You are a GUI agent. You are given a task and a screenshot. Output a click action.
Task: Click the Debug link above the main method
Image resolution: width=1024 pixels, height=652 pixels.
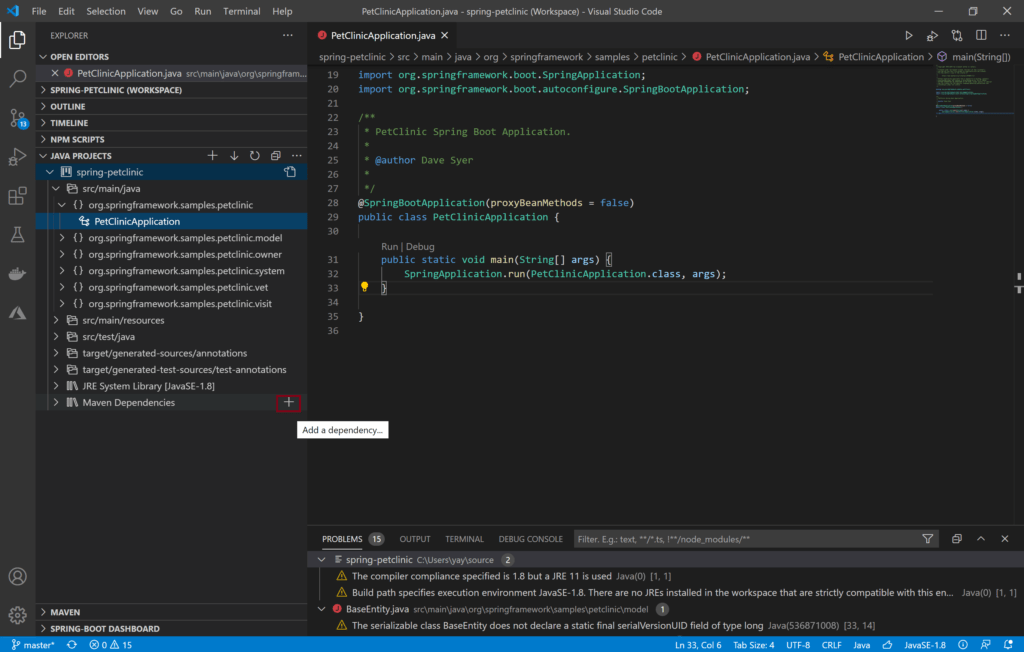click(x=419, y=246)
